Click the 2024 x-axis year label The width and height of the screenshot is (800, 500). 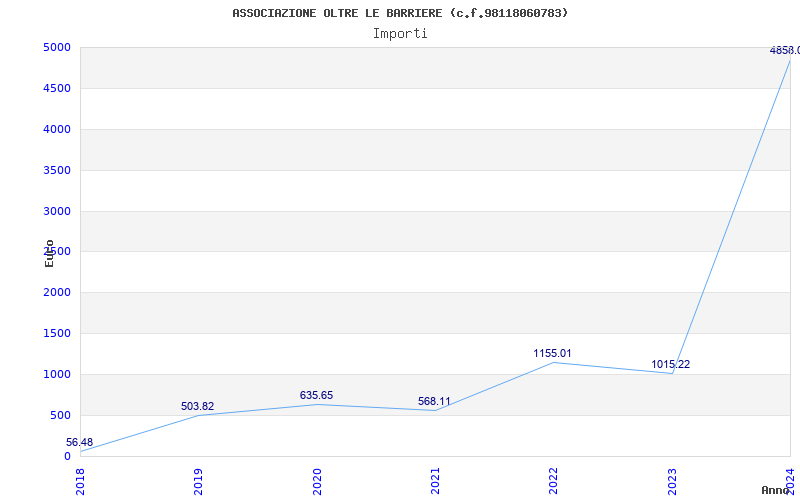click(x=790, y=482)
